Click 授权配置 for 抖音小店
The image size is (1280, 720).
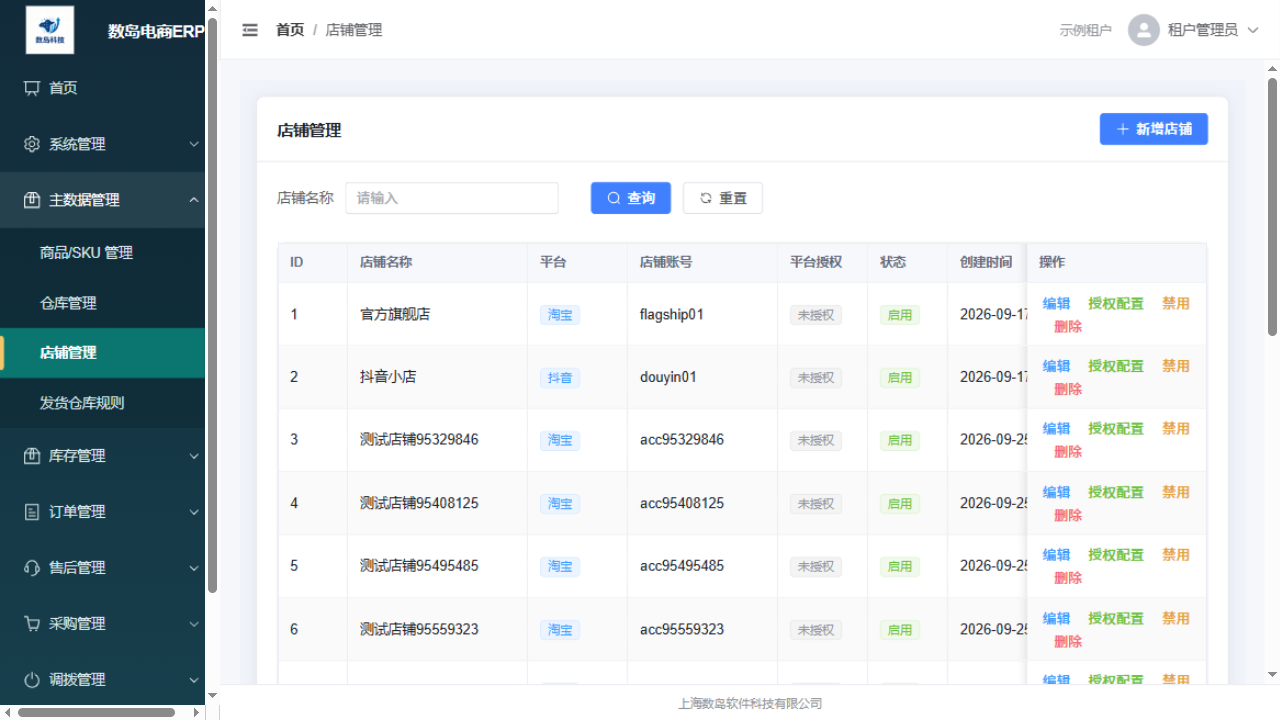click(x=1116, y=366)
